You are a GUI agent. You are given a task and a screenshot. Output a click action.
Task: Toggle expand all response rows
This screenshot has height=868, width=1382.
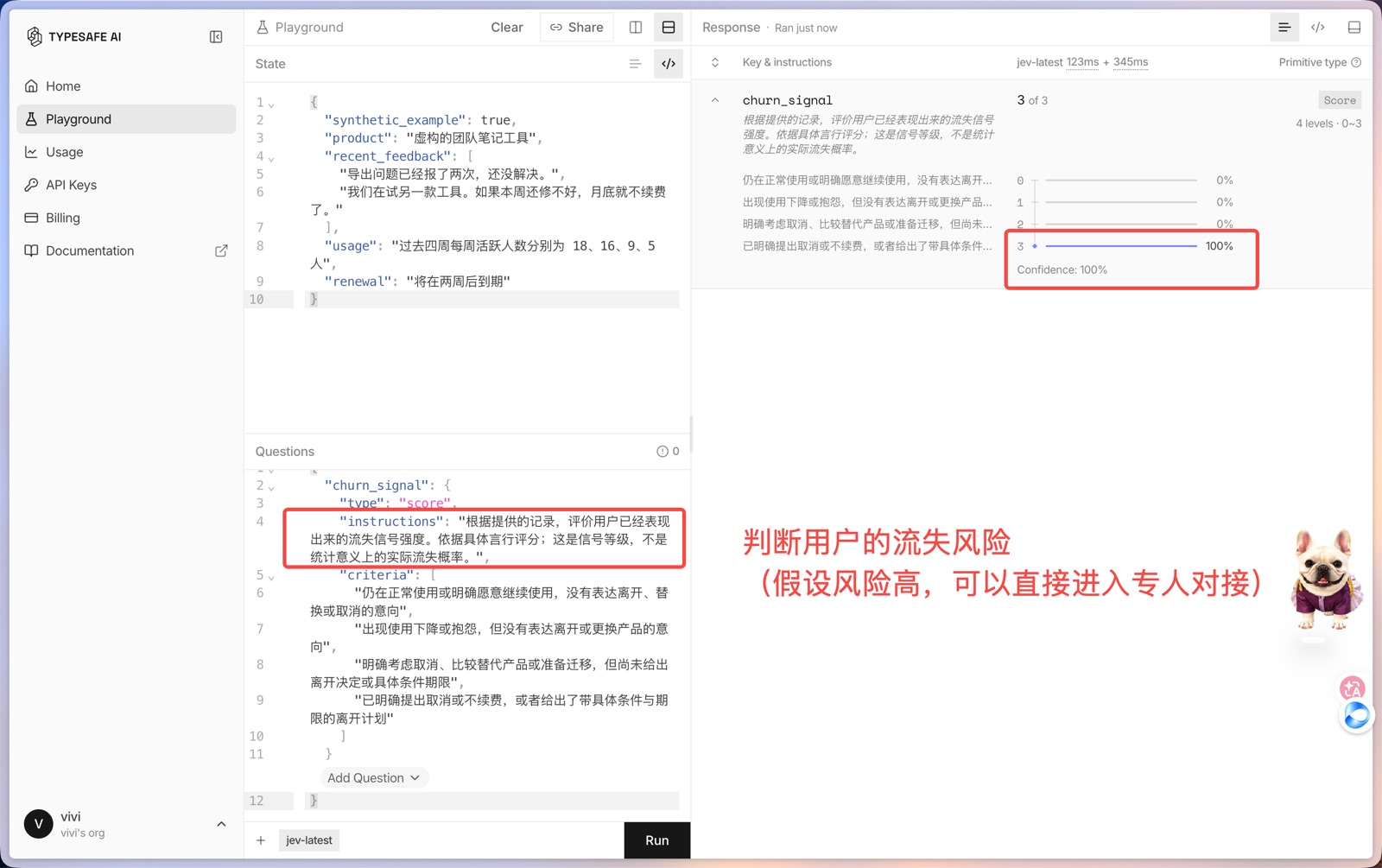click(x=715, y=62)
